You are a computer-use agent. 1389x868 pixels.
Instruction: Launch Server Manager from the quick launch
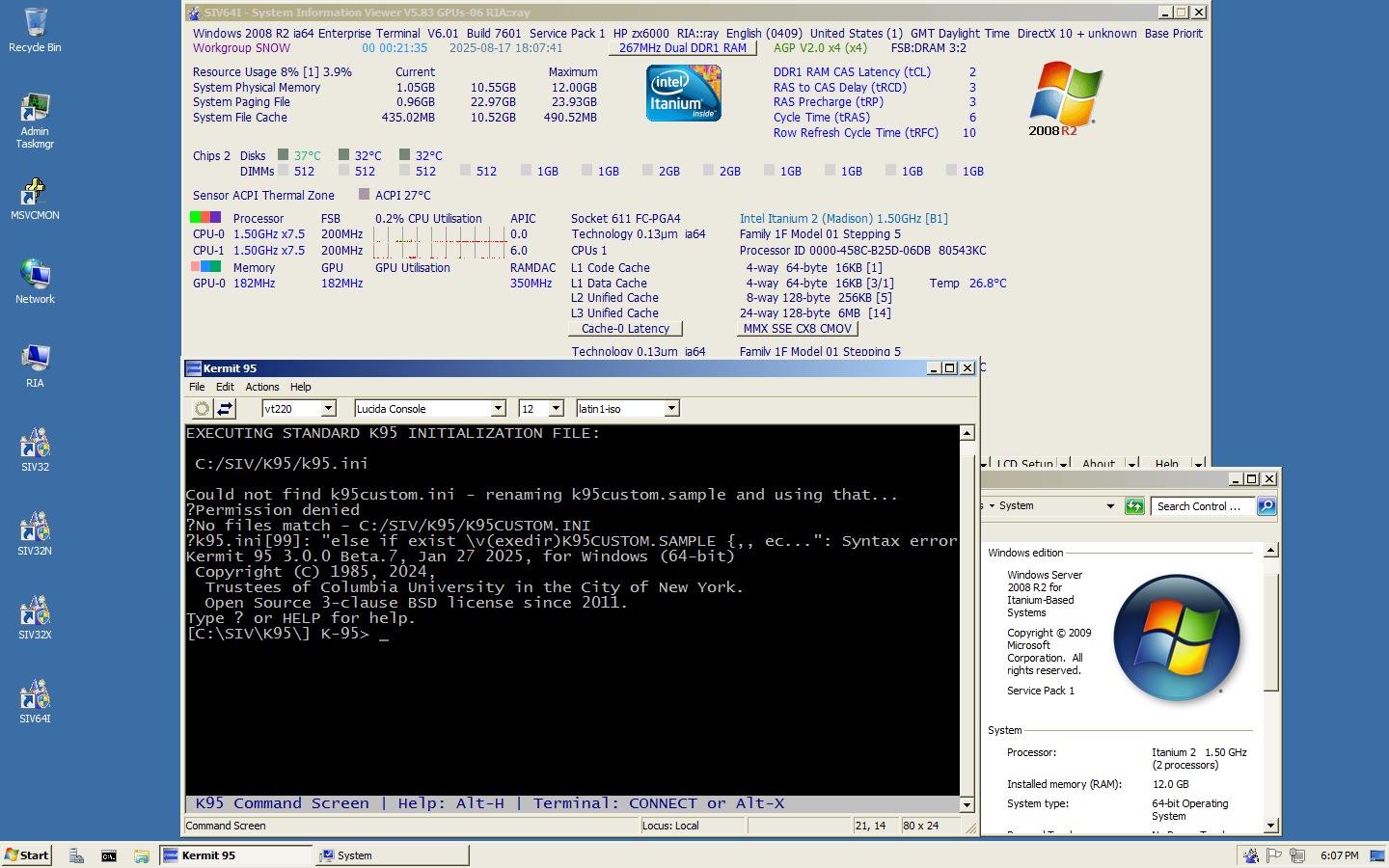coord(76,855)
